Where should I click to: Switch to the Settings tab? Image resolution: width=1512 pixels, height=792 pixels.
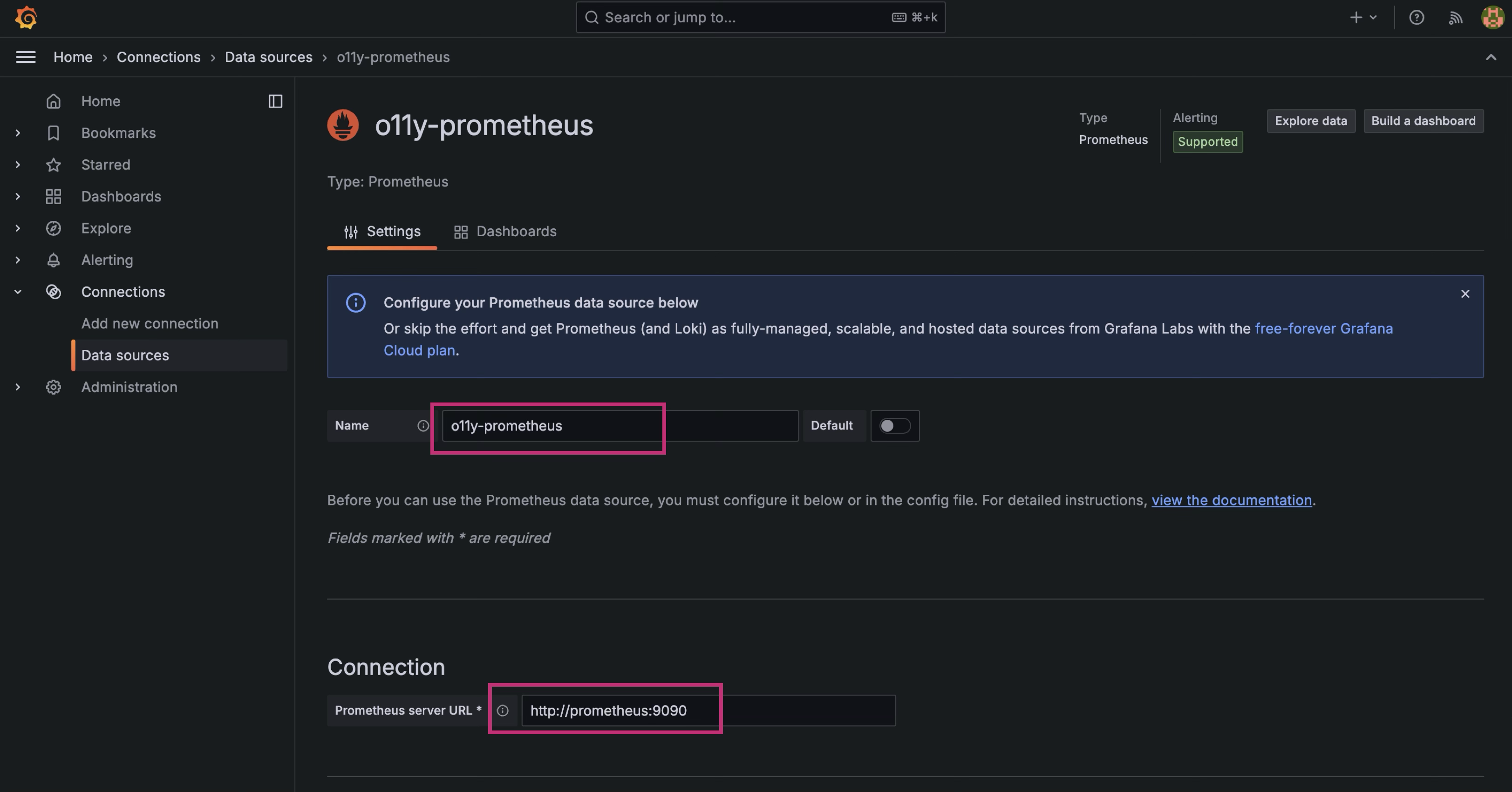[382, 232]
